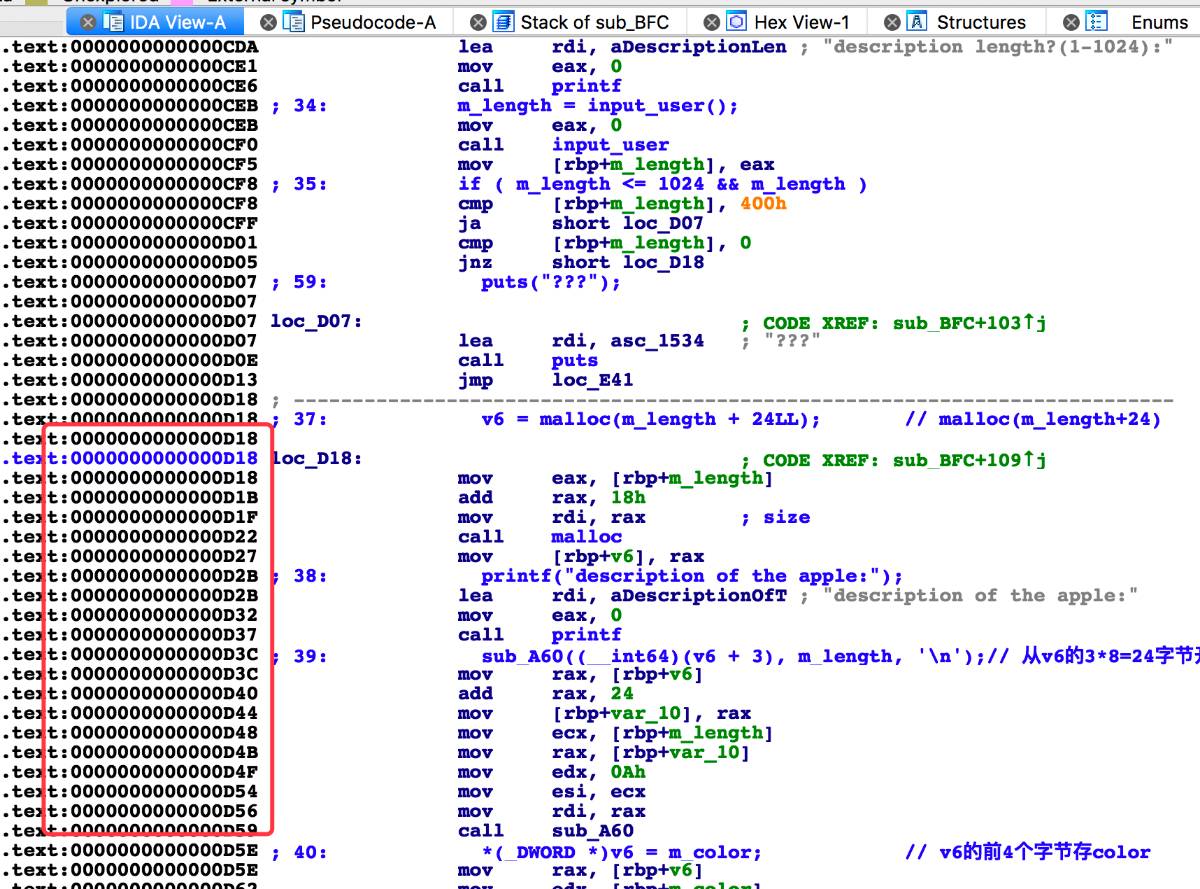Click the "description length?(1-1024):" string comment
This screenshot has height=889, width=1200.
coord(997,47)
